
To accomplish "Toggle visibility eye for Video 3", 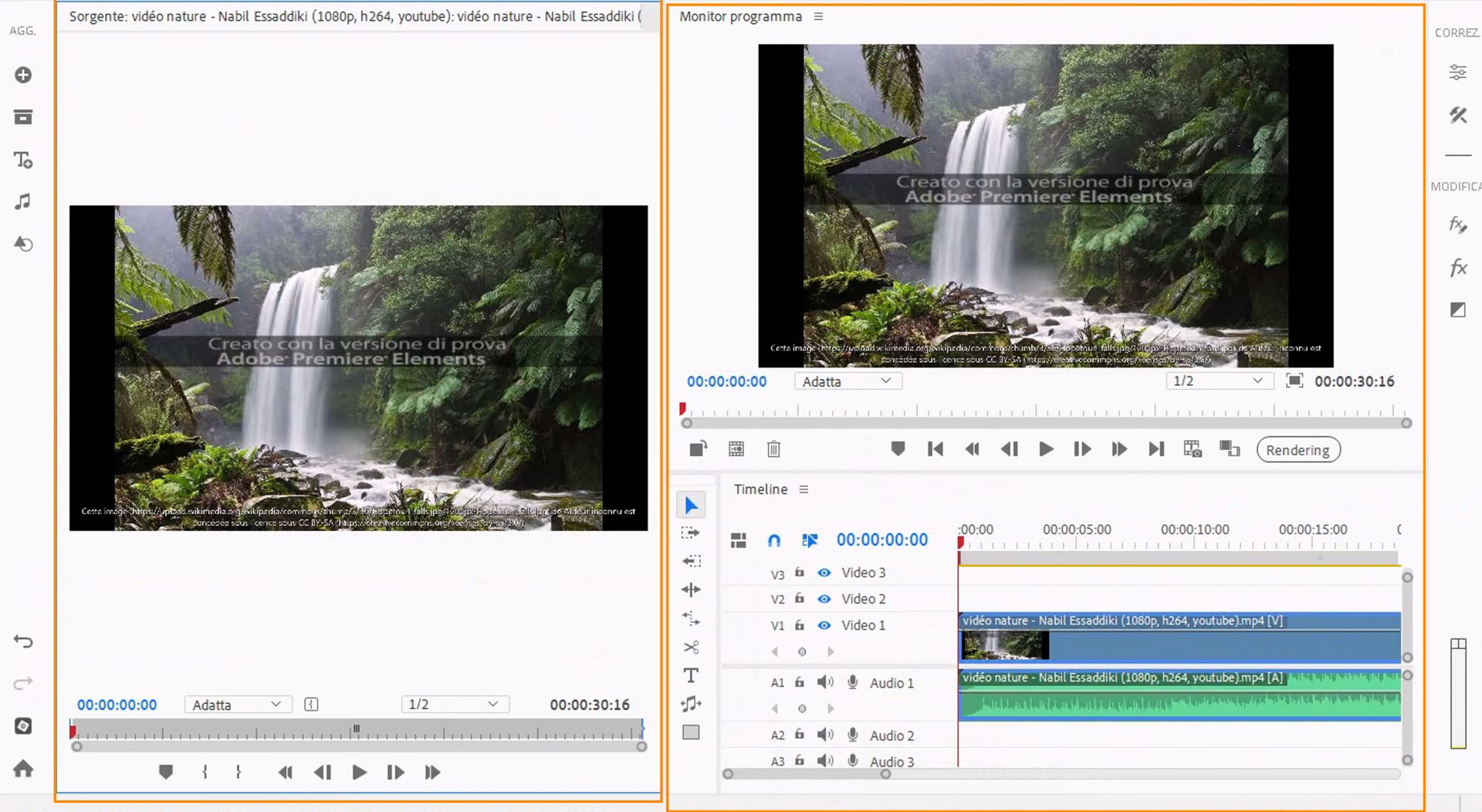I will pos(824,573).
